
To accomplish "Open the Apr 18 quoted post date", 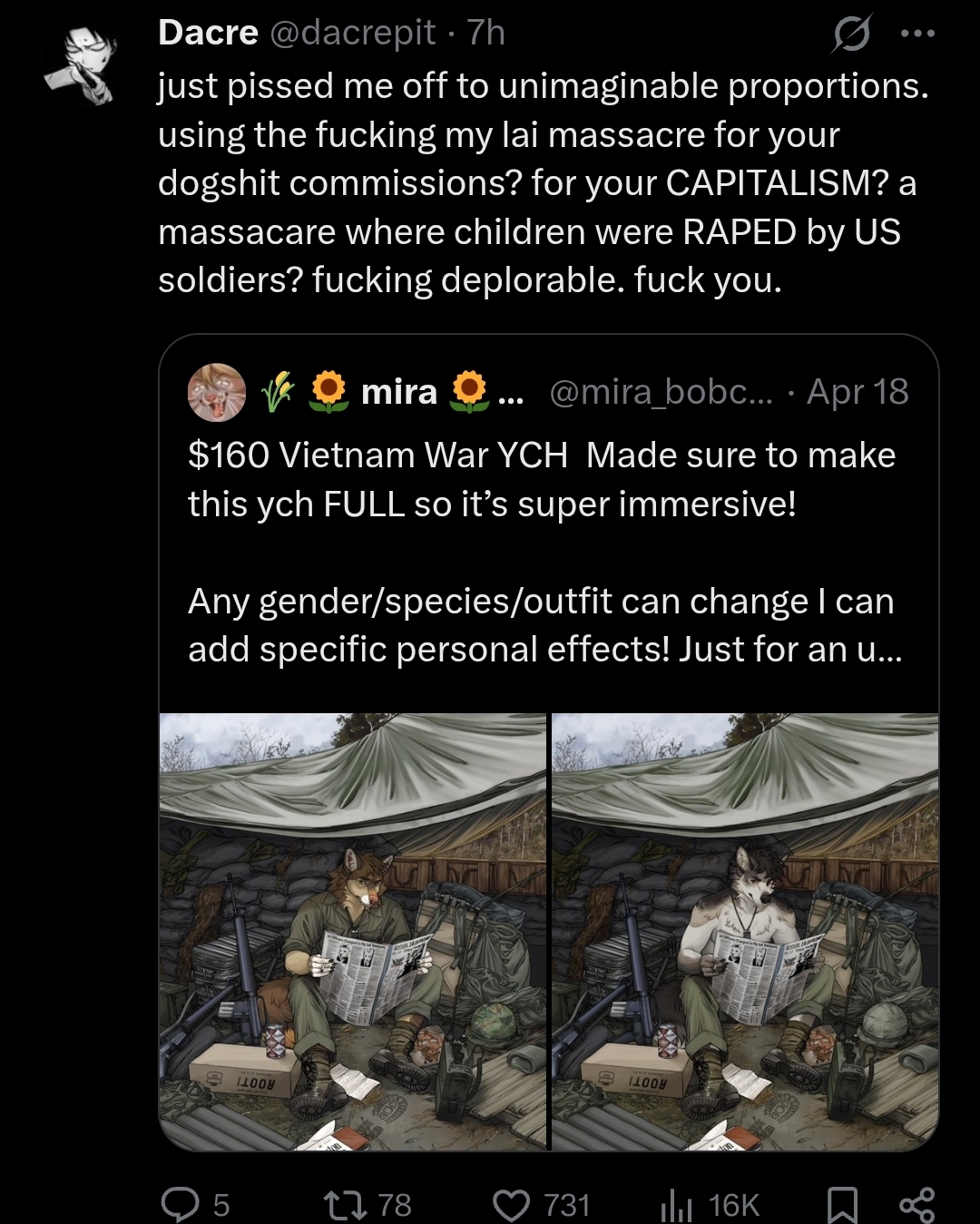I will pos(857,392).
